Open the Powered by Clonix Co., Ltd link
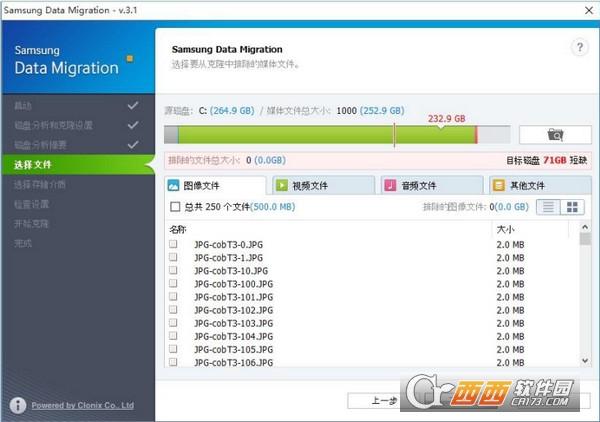 pos(83,405)
